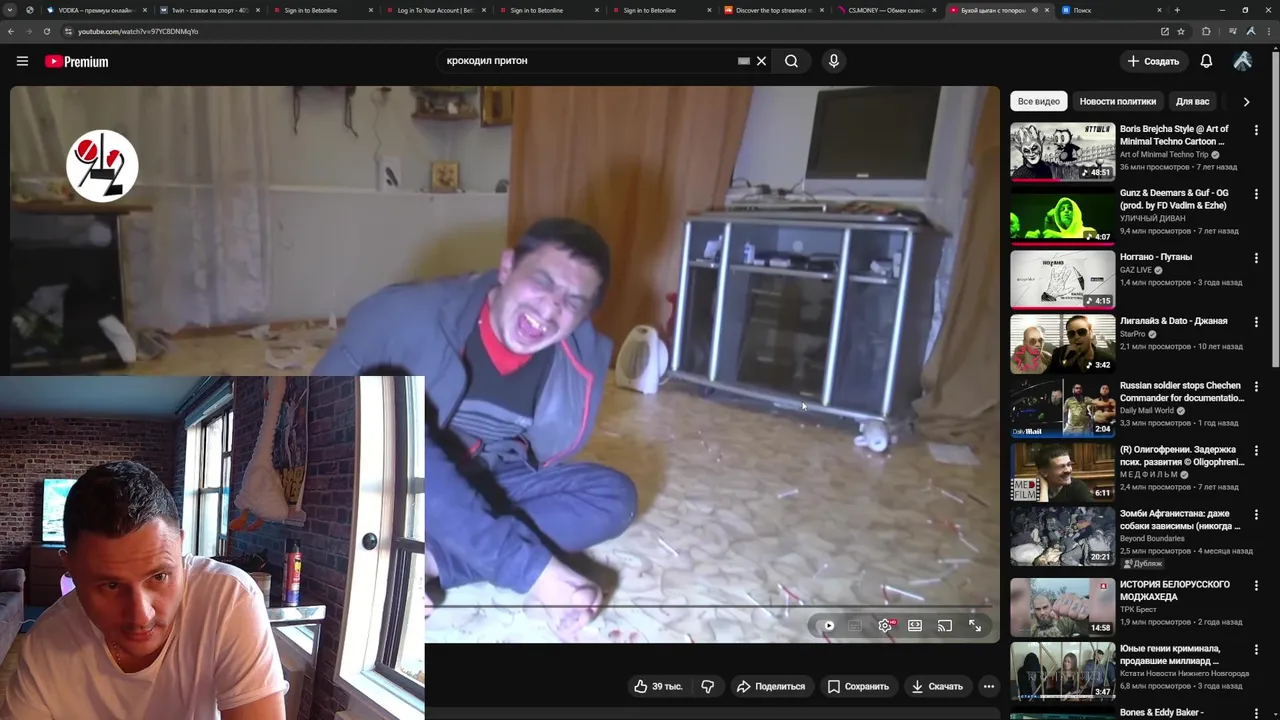
Task: Switch to the 1win browser tab
Action: [209, 10]
